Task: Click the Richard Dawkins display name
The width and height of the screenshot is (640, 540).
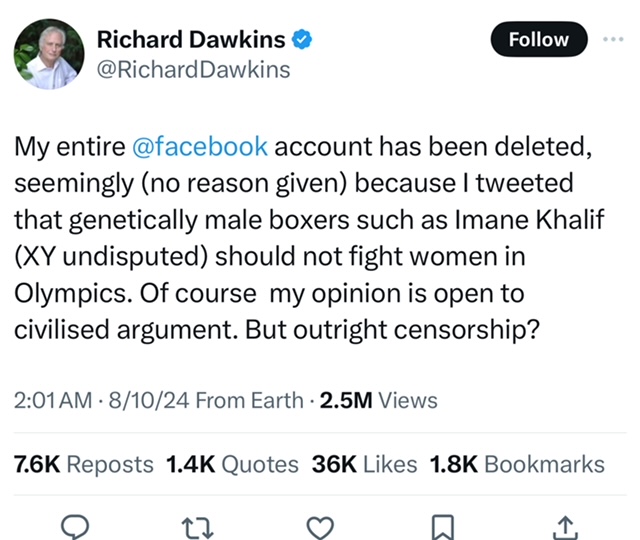Action: 190,40
